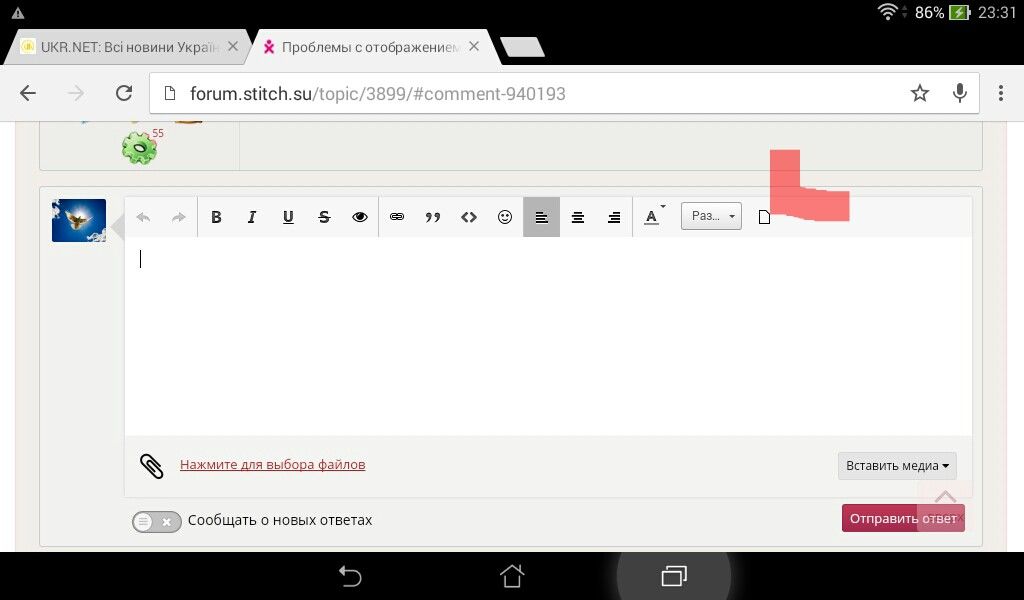1024x600 pixels.
Task: Open the text color picker
Action: point(652,217)
